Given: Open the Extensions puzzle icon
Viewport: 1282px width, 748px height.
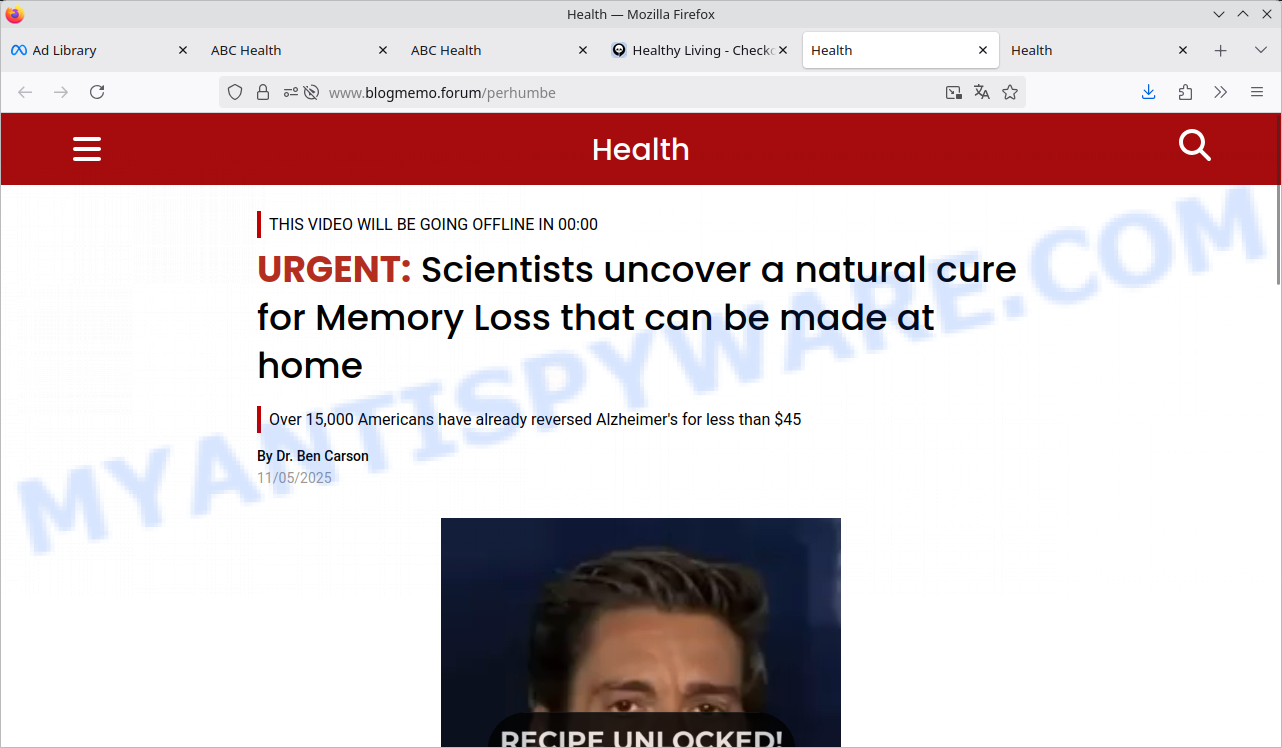Looking at the screenshot, I should (x=1185, y=92).
